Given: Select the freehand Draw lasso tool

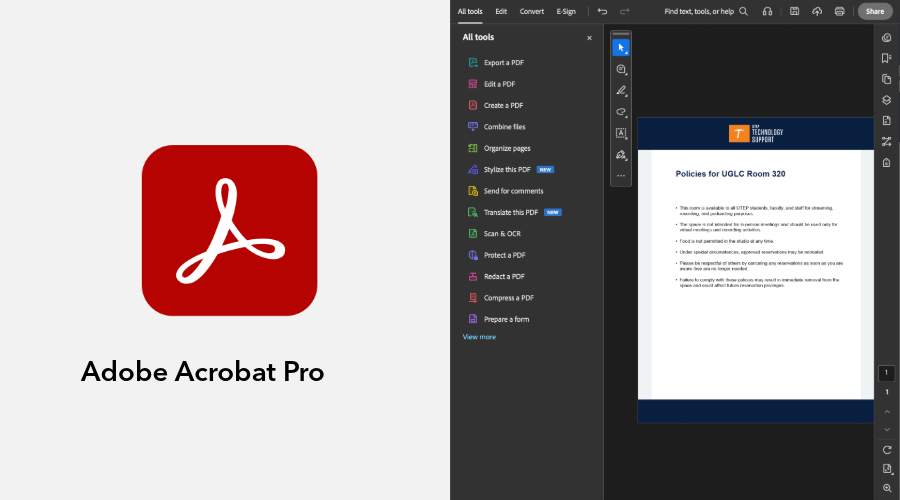Looking at the screenshot, I should tap(621, 112).
